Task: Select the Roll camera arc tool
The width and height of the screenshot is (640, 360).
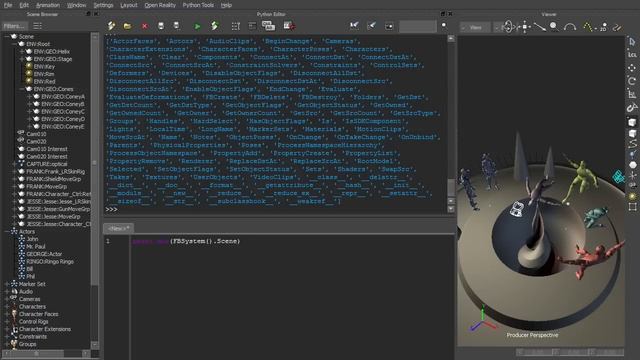Action: (x=570, y=27)
